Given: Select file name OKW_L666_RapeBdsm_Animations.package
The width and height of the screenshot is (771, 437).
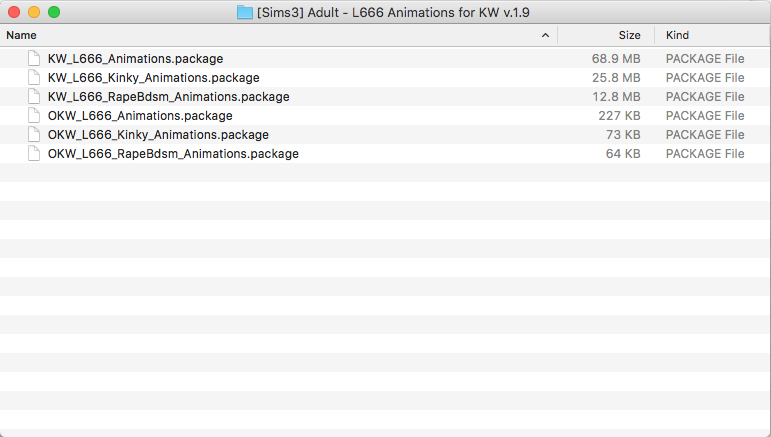Looking at the screenshot, I should (x=173, y=154).
